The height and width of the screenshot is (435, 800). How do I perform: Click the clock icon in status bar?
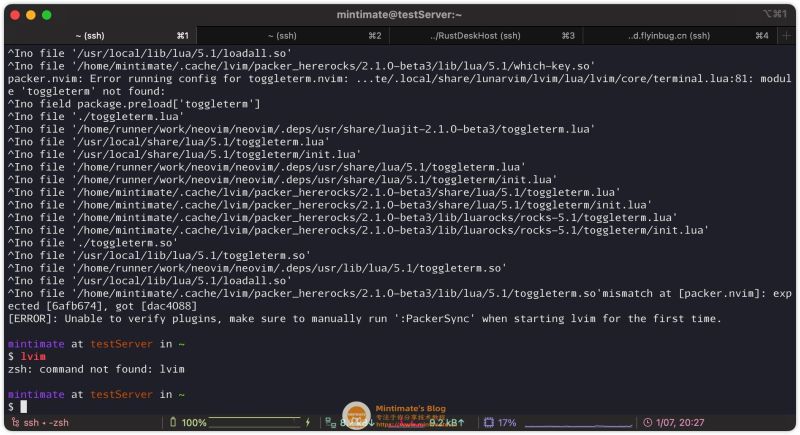(647, 422)
